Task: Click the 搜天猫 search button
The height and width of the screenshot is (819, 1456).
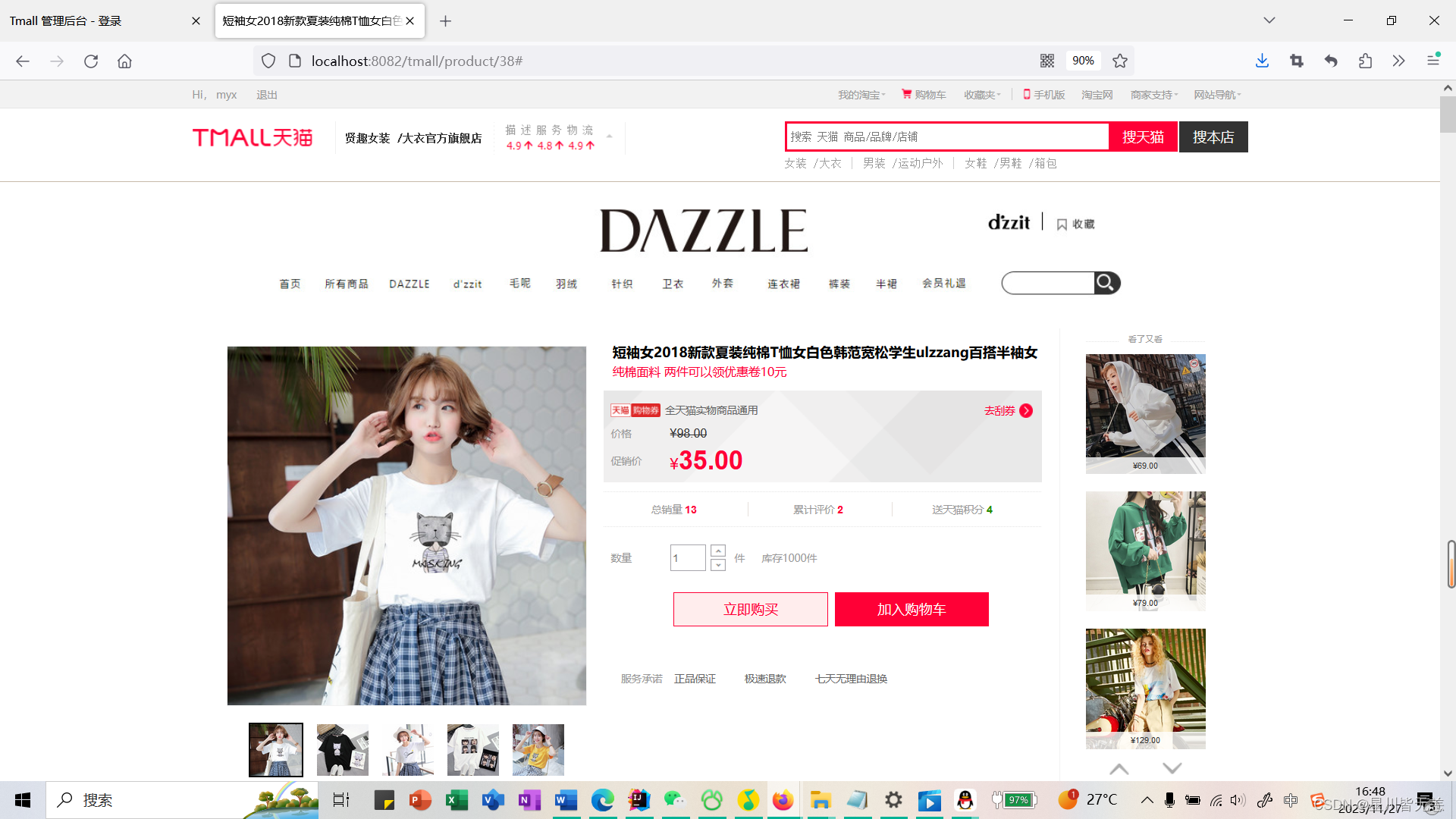Action: pyautogui.click(x=1143, y=137)
